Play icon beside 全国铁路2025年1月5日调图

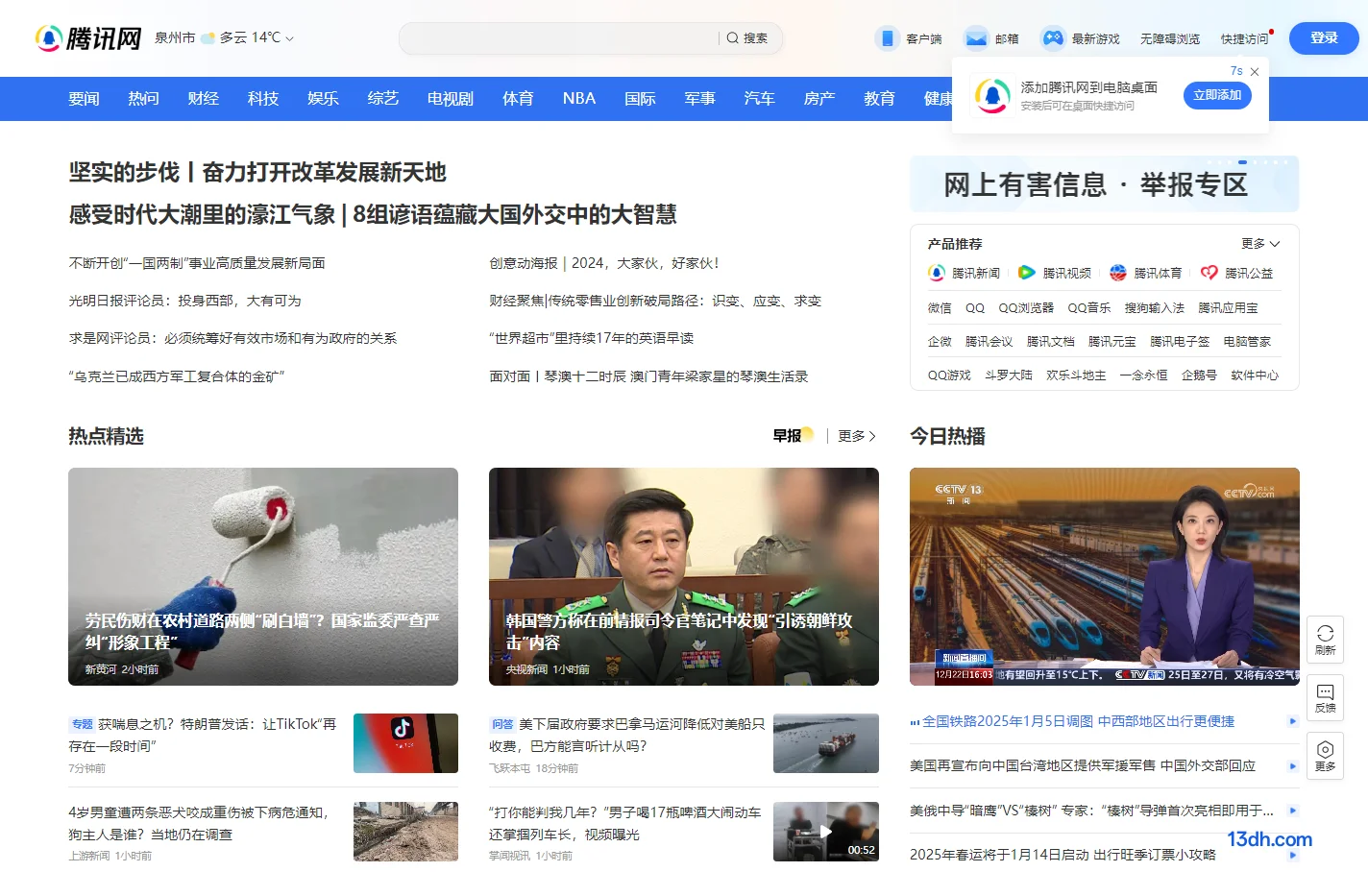pyautogui.click(x=1292, y=721)
